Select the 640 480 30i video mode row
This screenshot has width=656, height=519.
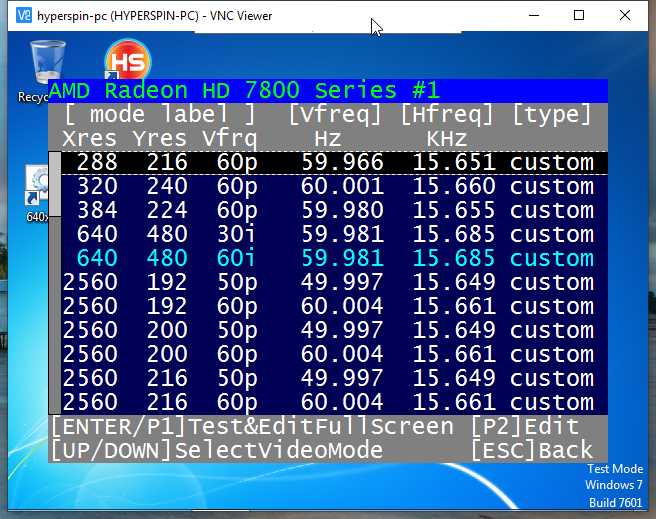(335, 234)
